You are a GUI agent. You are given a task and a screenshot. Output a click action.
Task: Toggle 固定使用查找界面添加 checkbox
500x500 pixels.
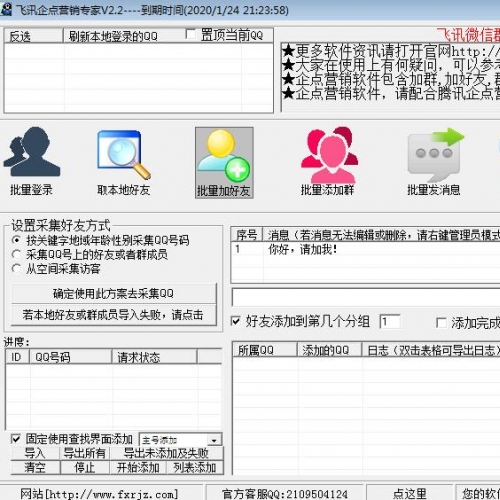[15, 439]
